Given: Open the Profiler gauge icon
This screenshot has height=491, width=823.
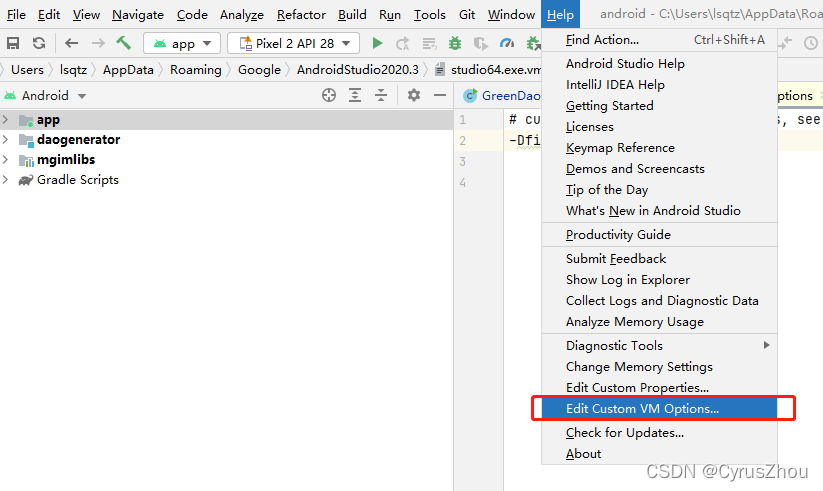Looking at the screenshot, I should (507, 43).
